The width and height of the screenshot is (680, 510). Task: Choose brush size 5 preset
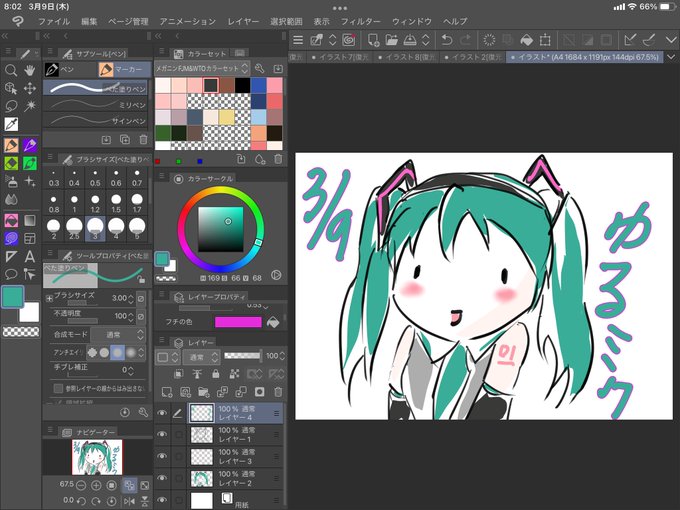[137, 229]
